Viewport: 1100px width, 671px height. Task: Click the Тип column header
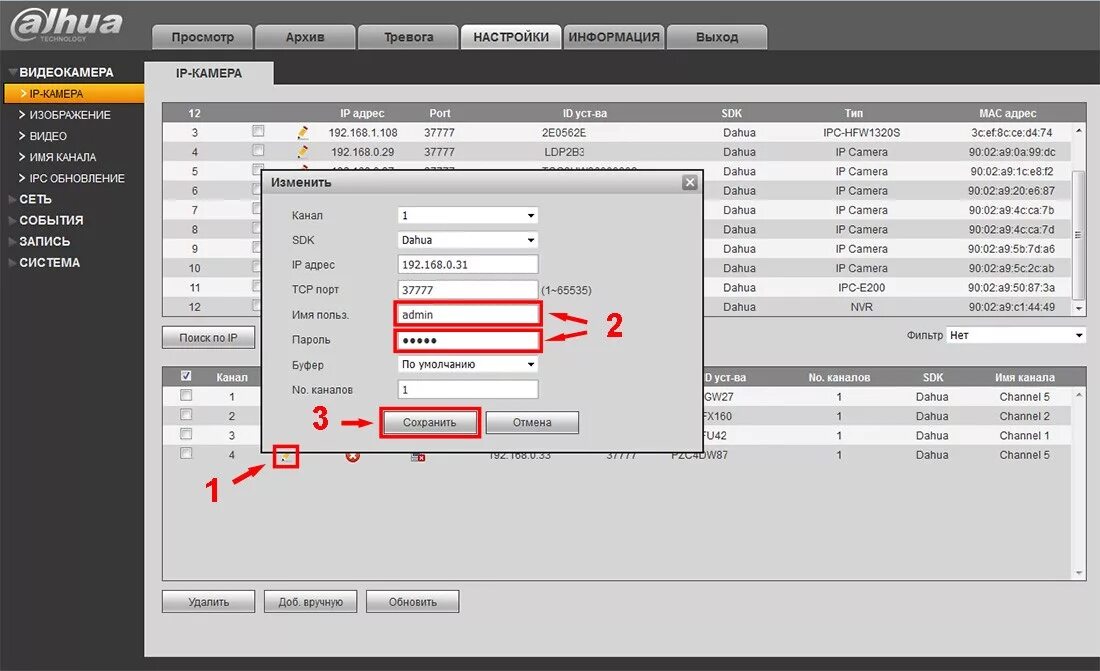[854, 113]
